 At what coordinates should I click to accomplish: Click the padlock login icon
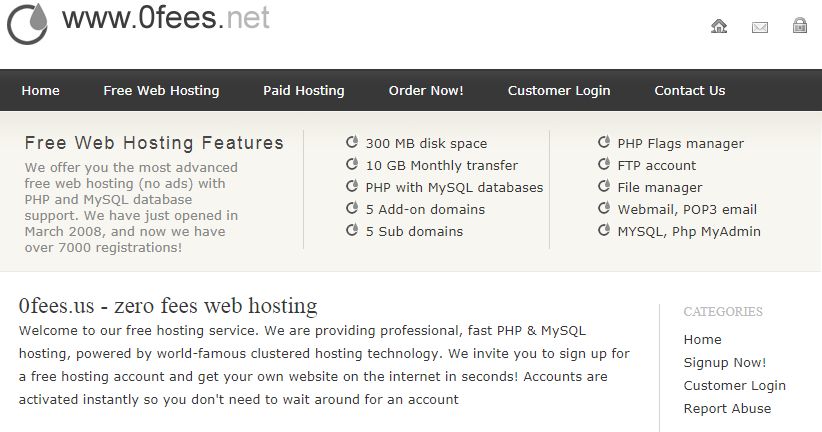[x=799, y=25]
